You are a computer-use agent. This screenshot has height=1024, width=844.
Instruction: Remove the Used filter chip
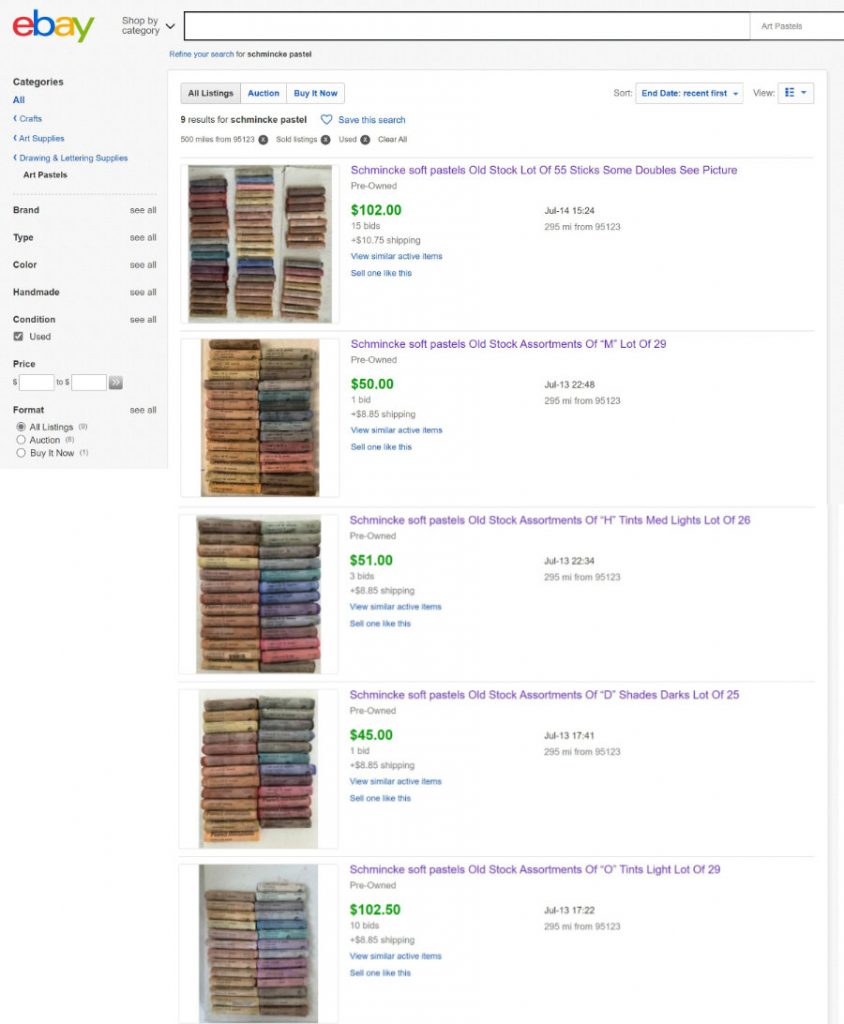(365, 140)
